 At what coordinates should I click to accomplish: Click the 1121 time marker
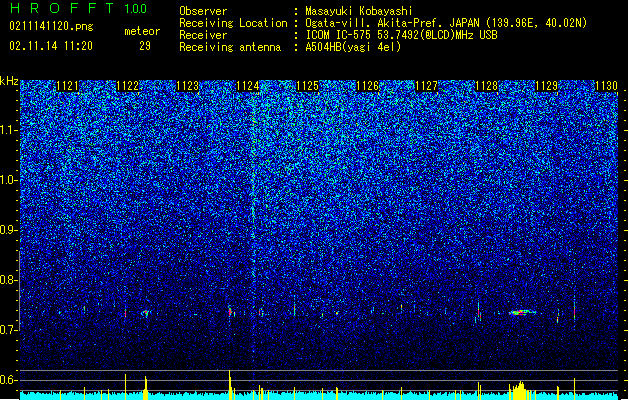point(67,86)
